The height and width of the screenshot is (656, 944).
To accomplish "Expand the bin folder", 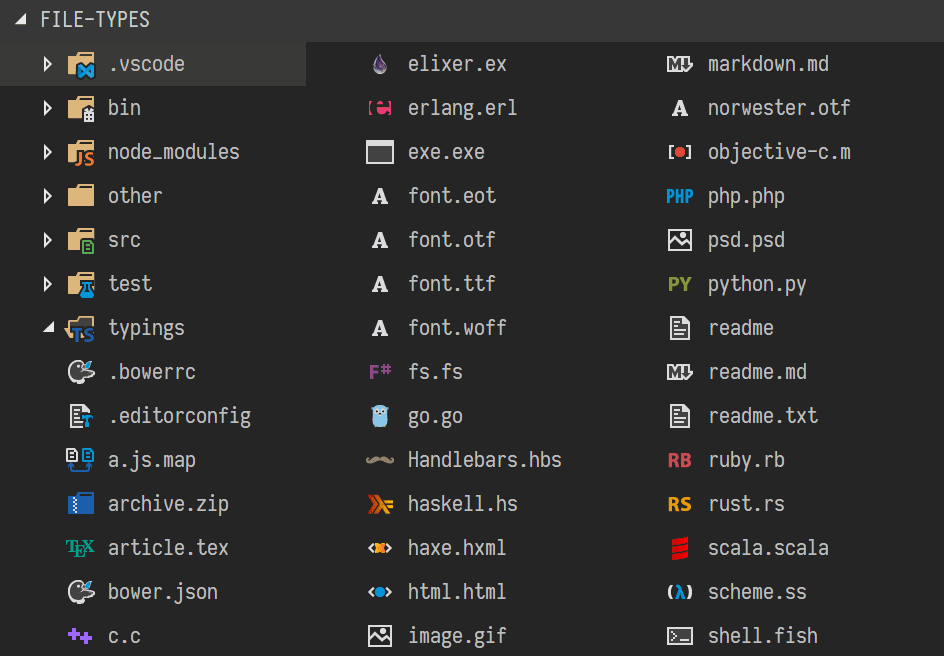I will (47, 107).
